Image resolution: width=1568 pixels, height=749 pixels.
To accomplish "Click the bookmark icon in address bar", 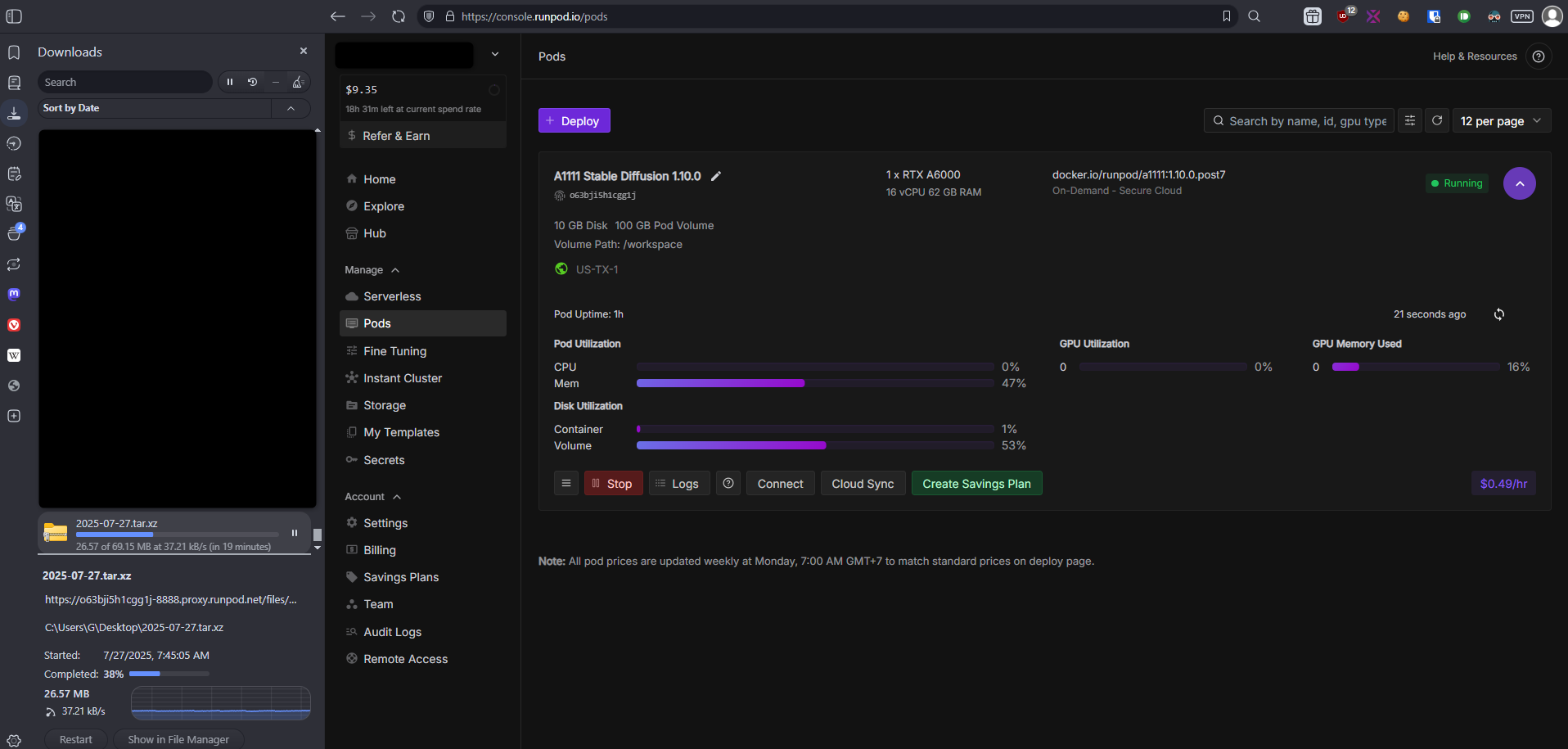I will point(1226,16).
